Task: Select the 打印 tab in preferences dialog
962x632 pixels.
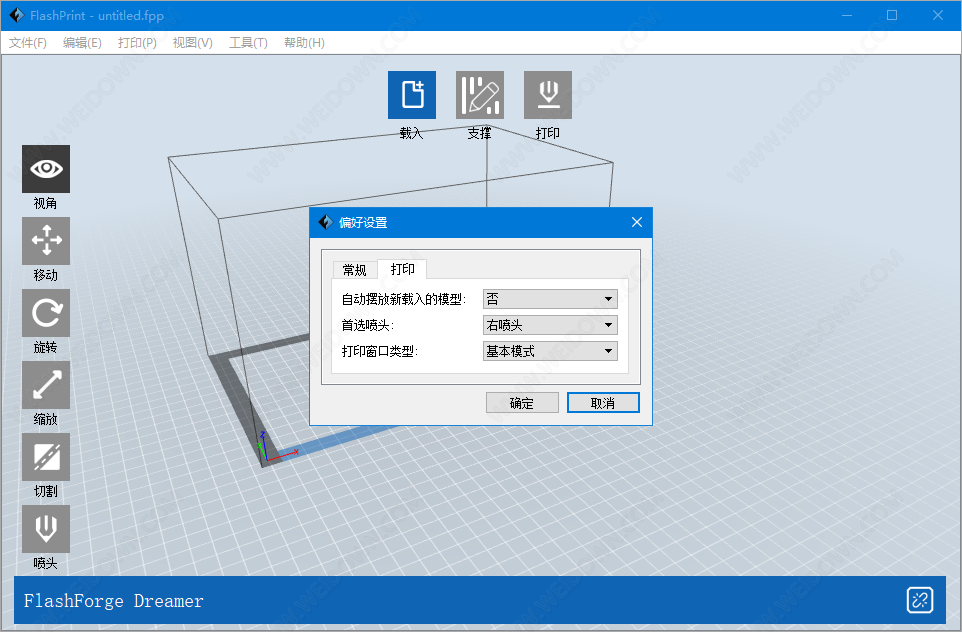Action: pyautogui.click(x=402, y=269)
